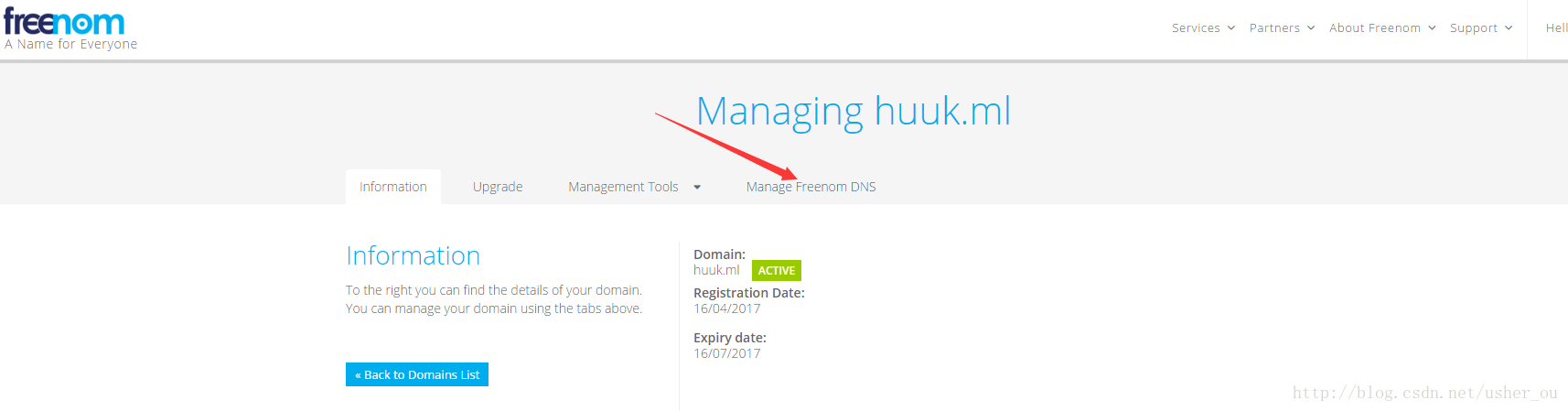Expand the Support chevron arrow
1568x411 pixels.
tap(1509, 28)
